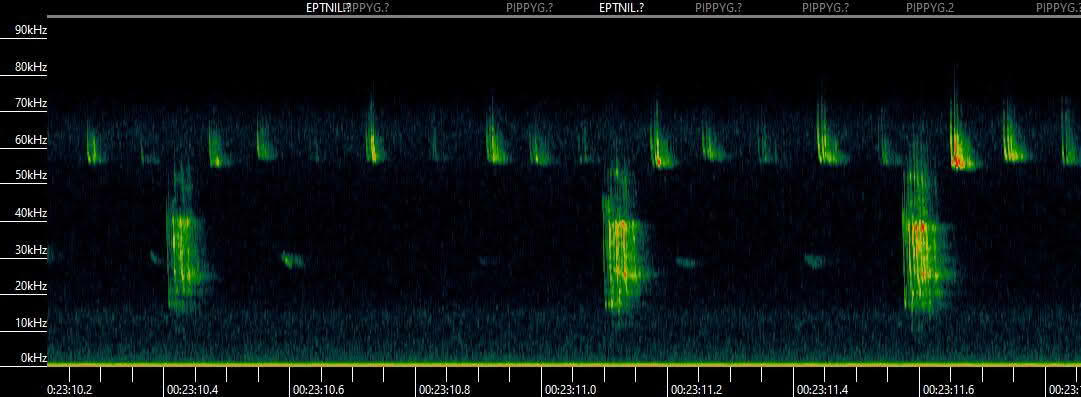
Task: Click the 0kHz frequency axis label
Action: 34,358
